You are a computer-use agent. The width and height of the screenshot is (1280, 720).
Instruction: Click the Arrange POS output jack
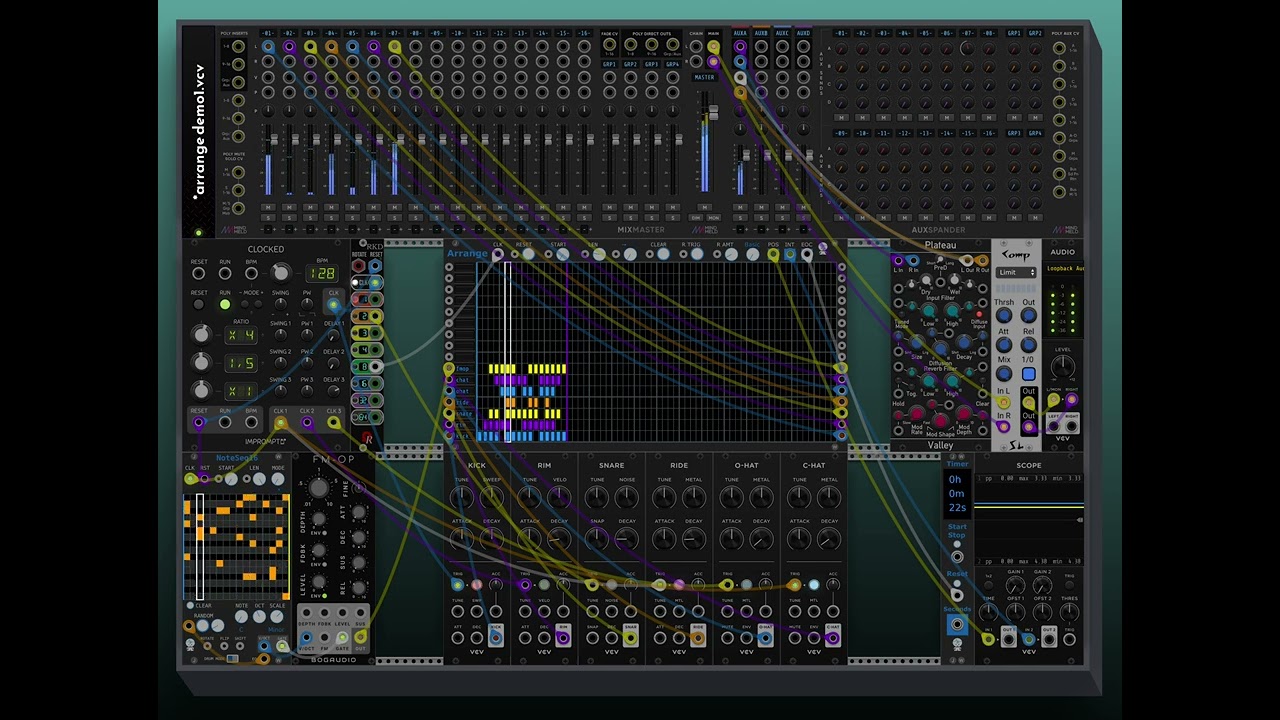[x=773, y=256]
